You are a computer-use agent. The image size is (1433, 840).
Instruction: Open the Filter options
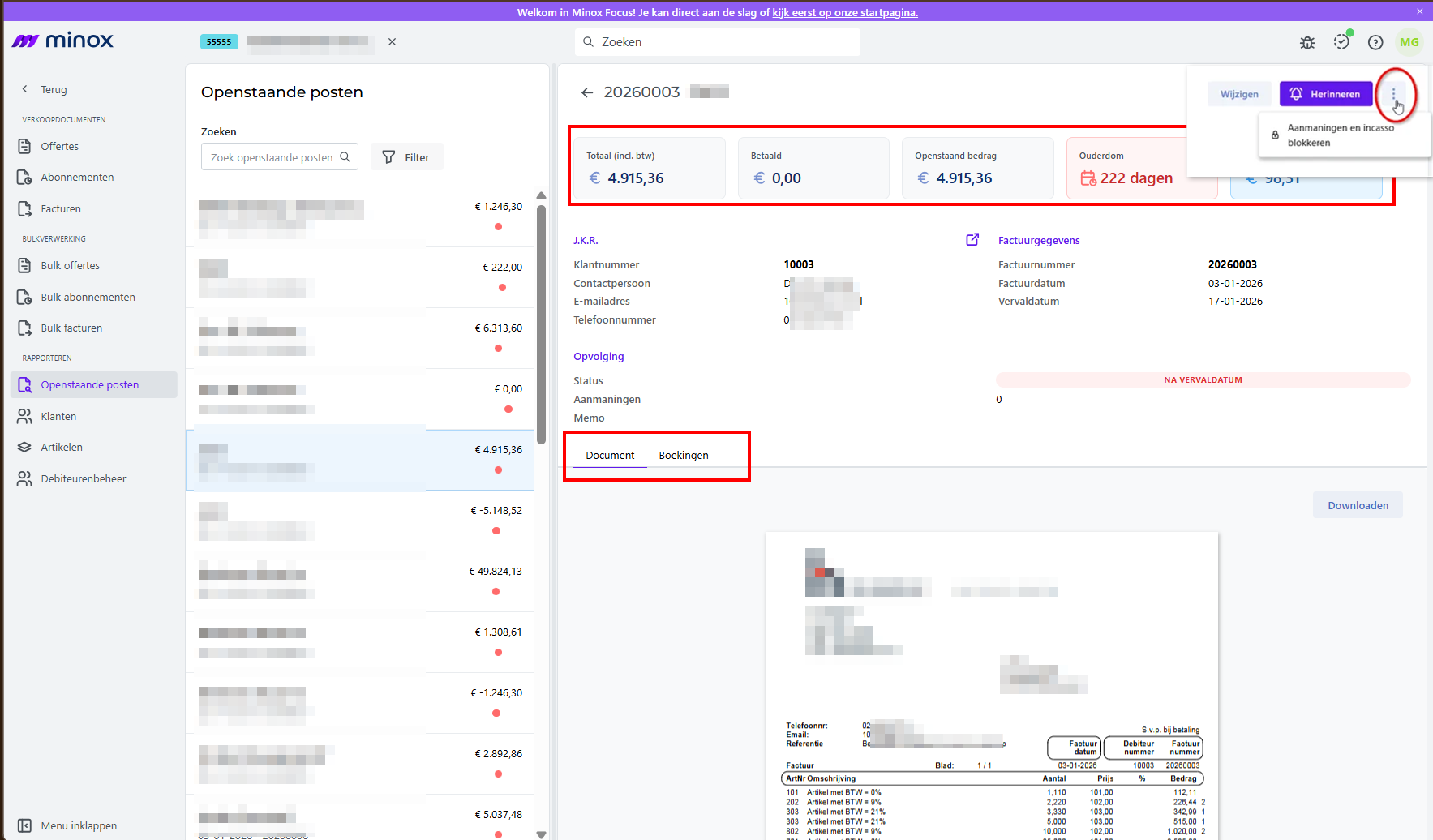point(406,157)
